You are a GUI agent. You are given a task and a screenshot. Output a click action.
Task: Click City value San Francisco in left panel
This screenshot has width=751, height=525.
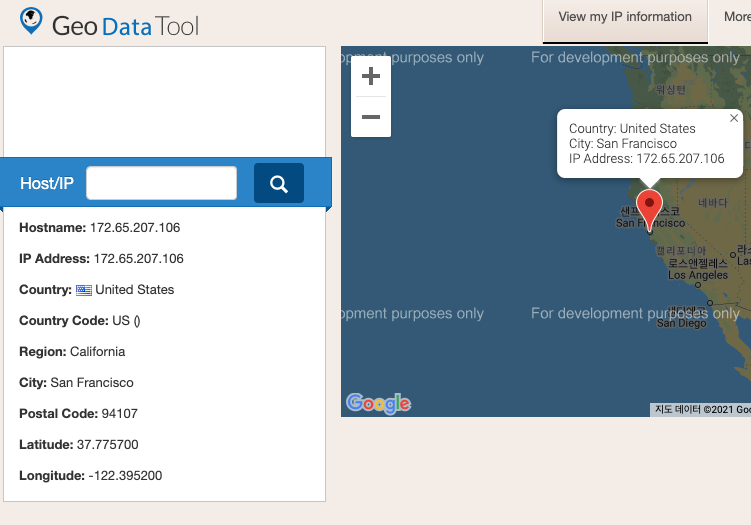pos(92,383)
